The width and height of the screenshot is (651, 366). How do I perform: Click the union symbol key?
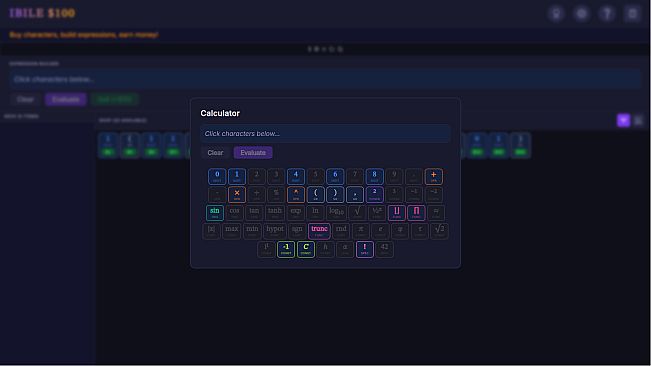[x=396, y=212]
